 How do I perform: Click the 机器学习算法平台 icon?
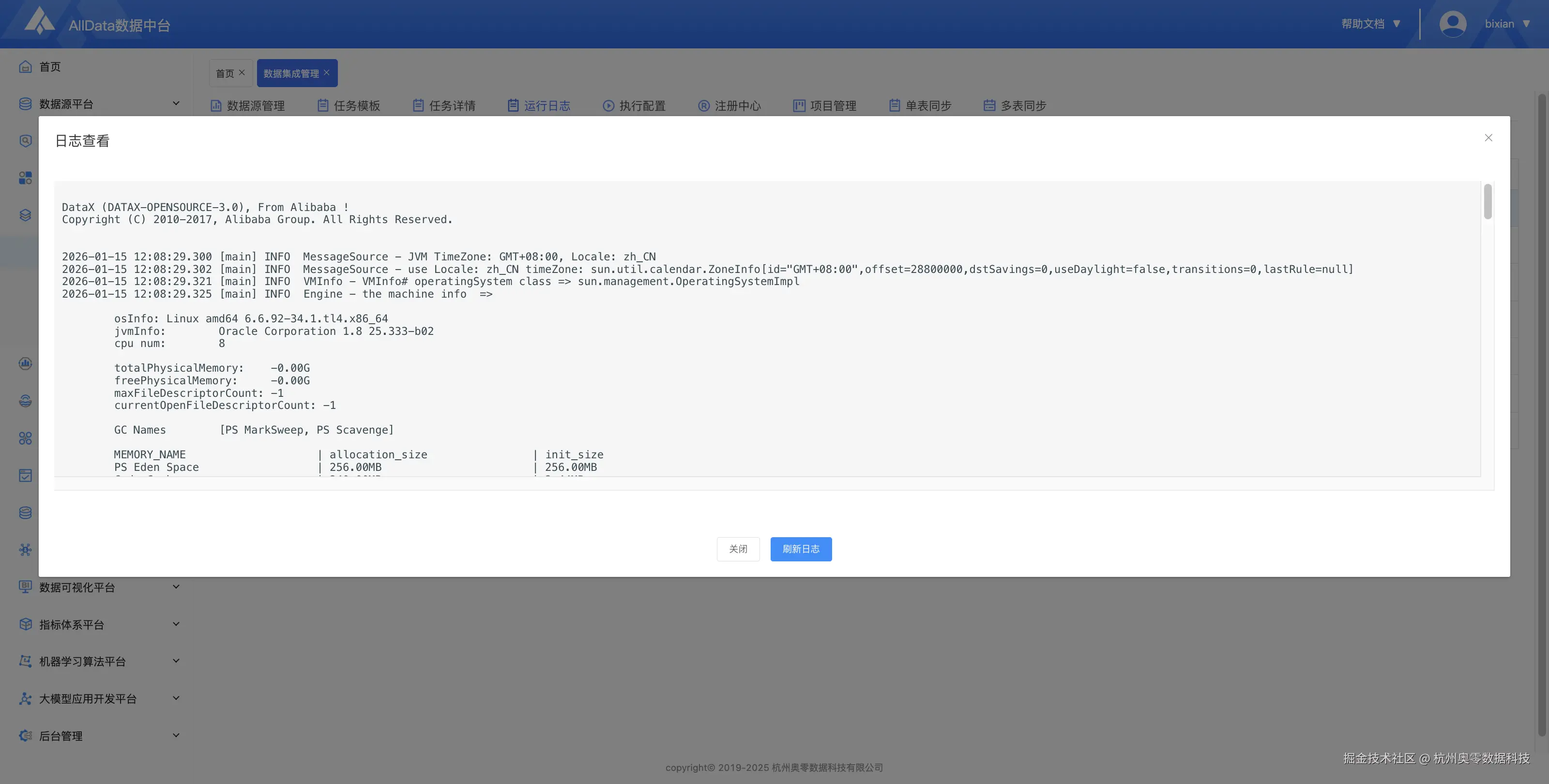click(x=25, y=662)
